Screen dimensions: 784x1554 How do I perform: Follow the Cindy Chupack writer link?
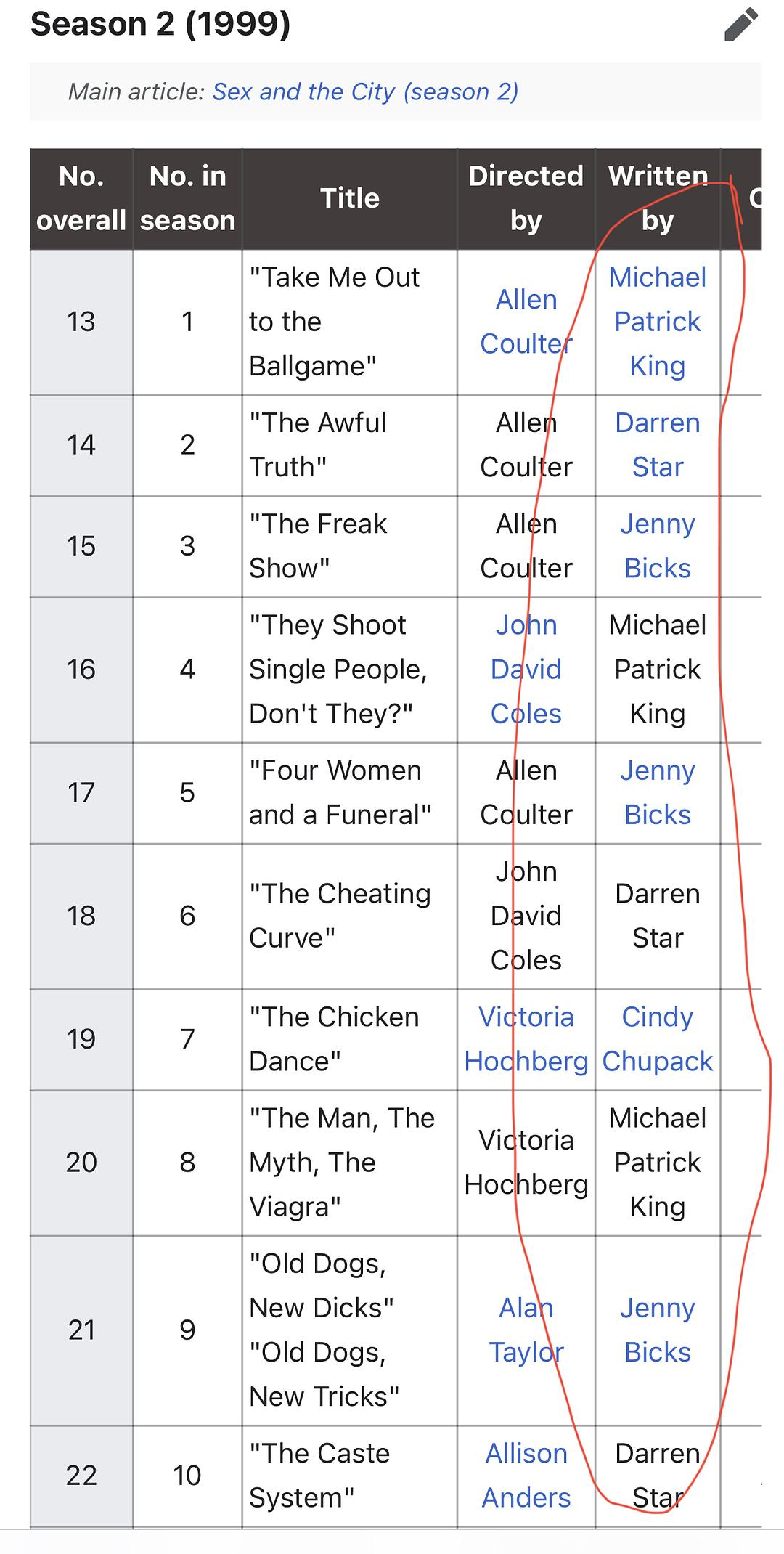coord(657,1039)
